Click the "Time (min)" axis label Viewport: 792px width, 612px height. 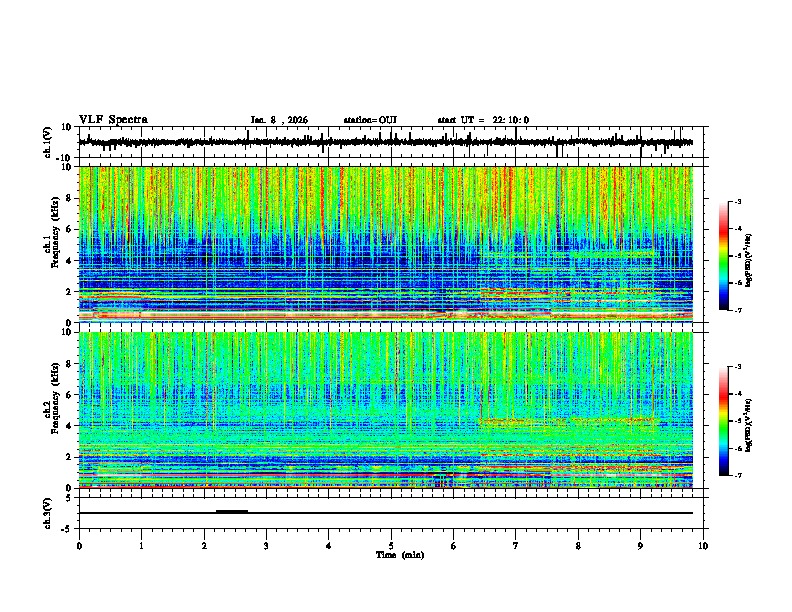400,555
